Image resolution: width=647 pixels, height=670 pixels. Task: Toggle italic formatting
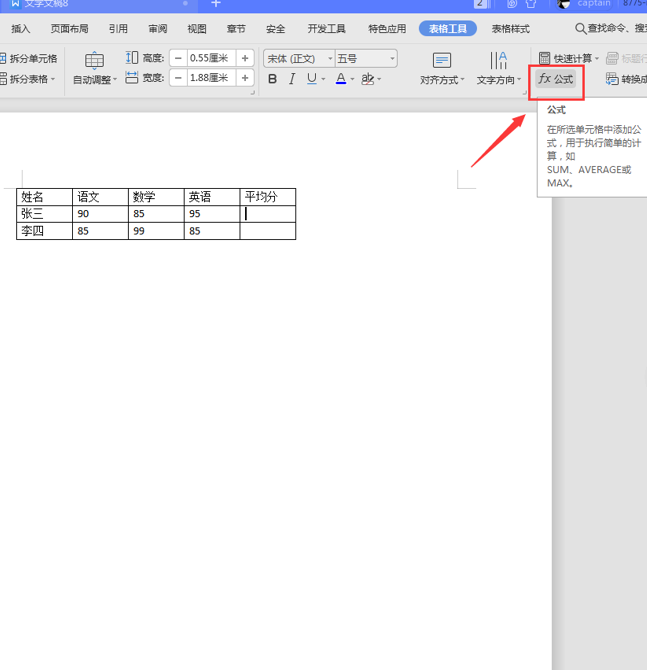tap(292, 79)
